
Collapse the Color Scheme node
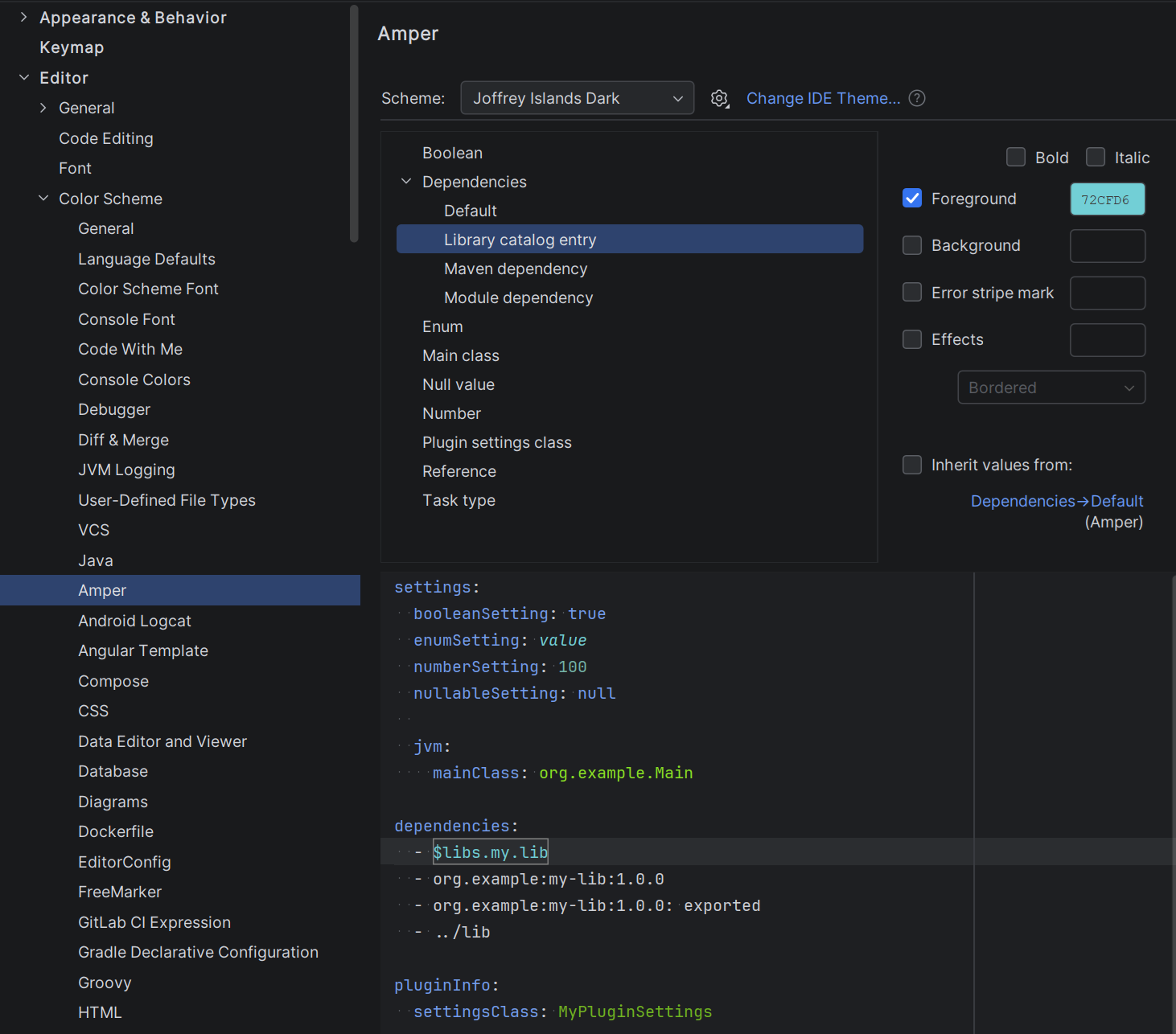[43, 199]
